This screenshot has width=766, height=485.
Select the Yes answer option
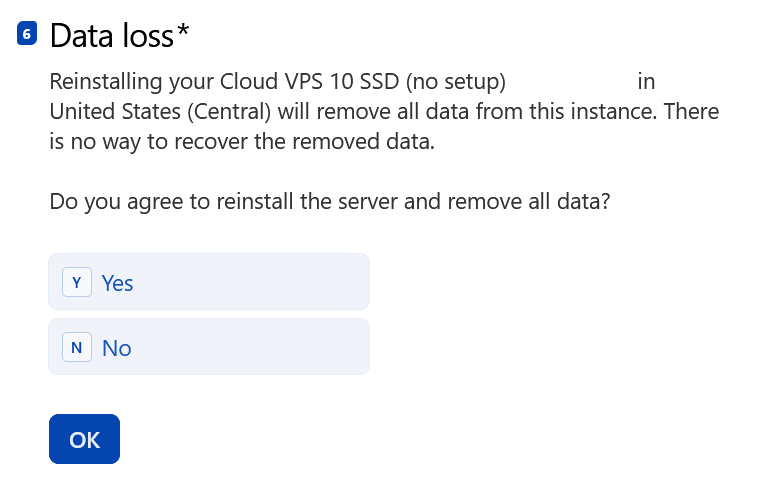(x=209, y=282)
